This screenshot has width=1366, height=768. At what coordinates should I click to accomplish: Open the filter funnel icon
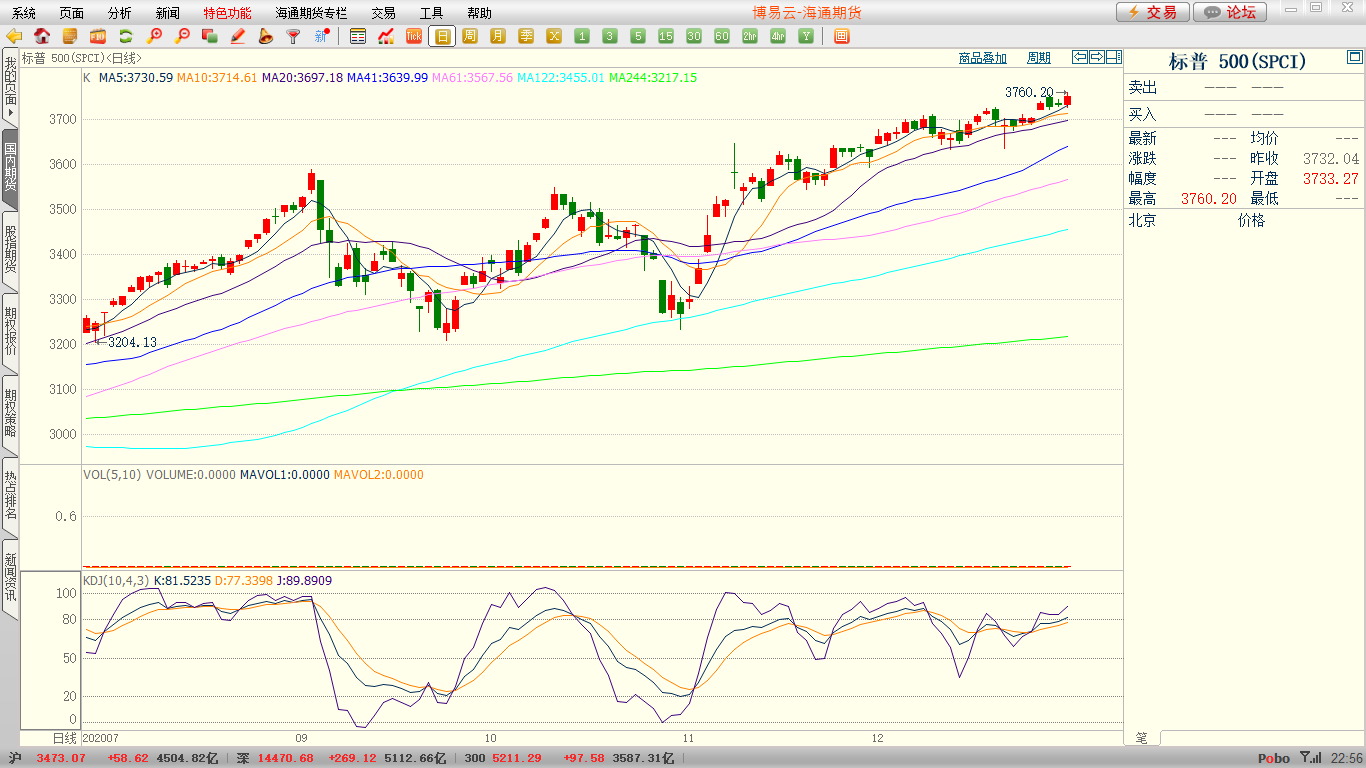(x=293, y=36)
